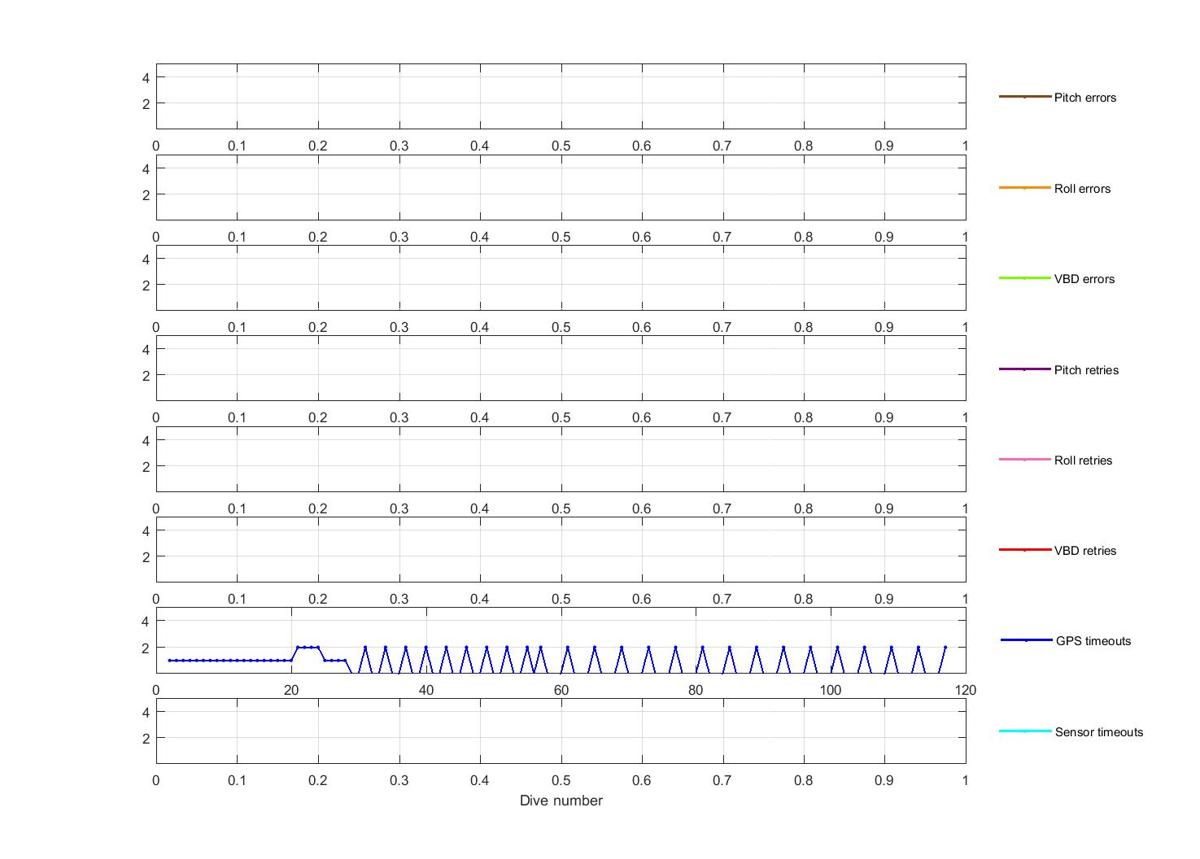Image resolution: width=1200 pixels, height=859 pixels.
Task: Select the Roll errors legend label
Action: point(1082,189)
